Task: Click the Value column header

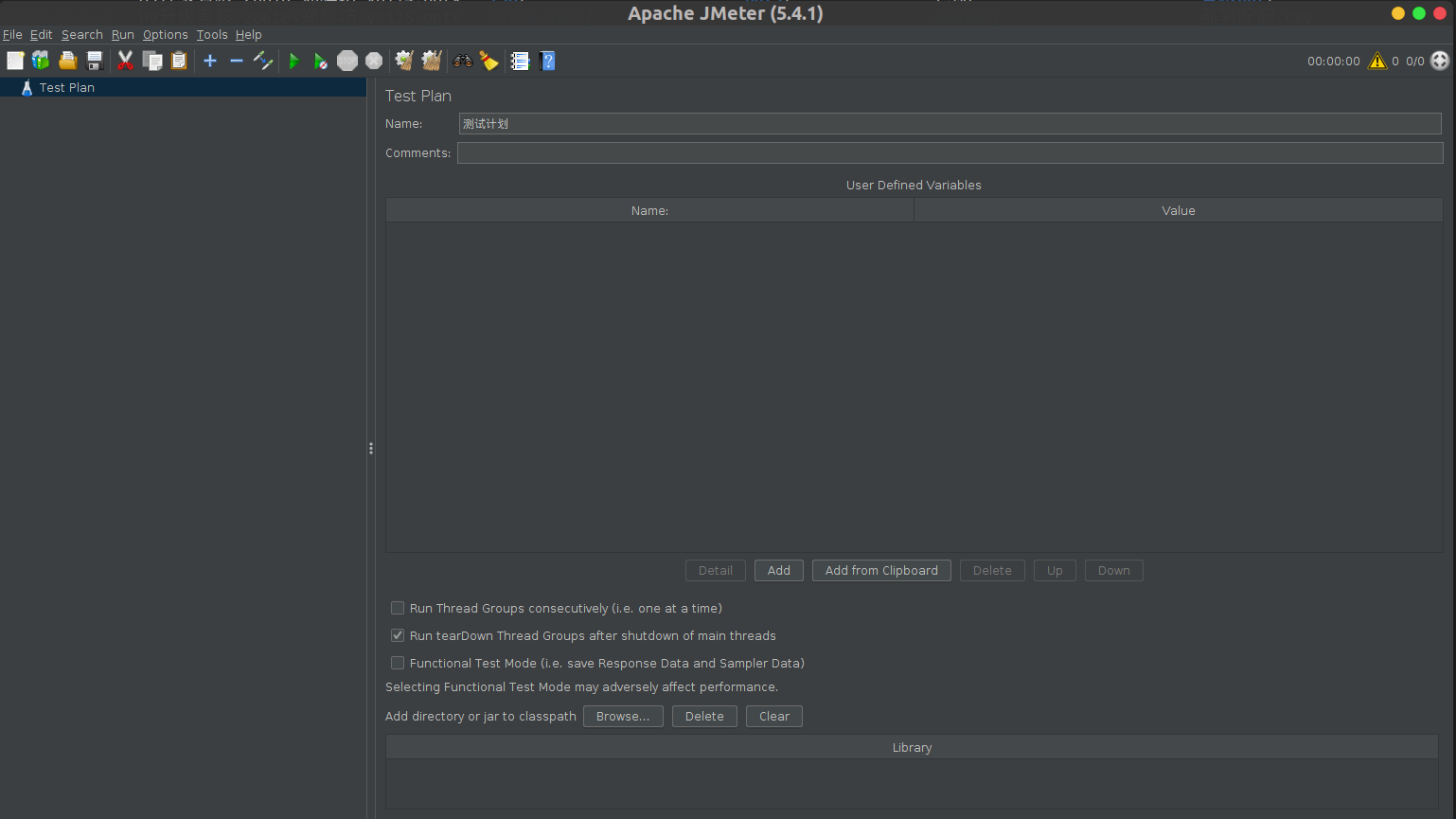Action: [x=1179, y=210]
